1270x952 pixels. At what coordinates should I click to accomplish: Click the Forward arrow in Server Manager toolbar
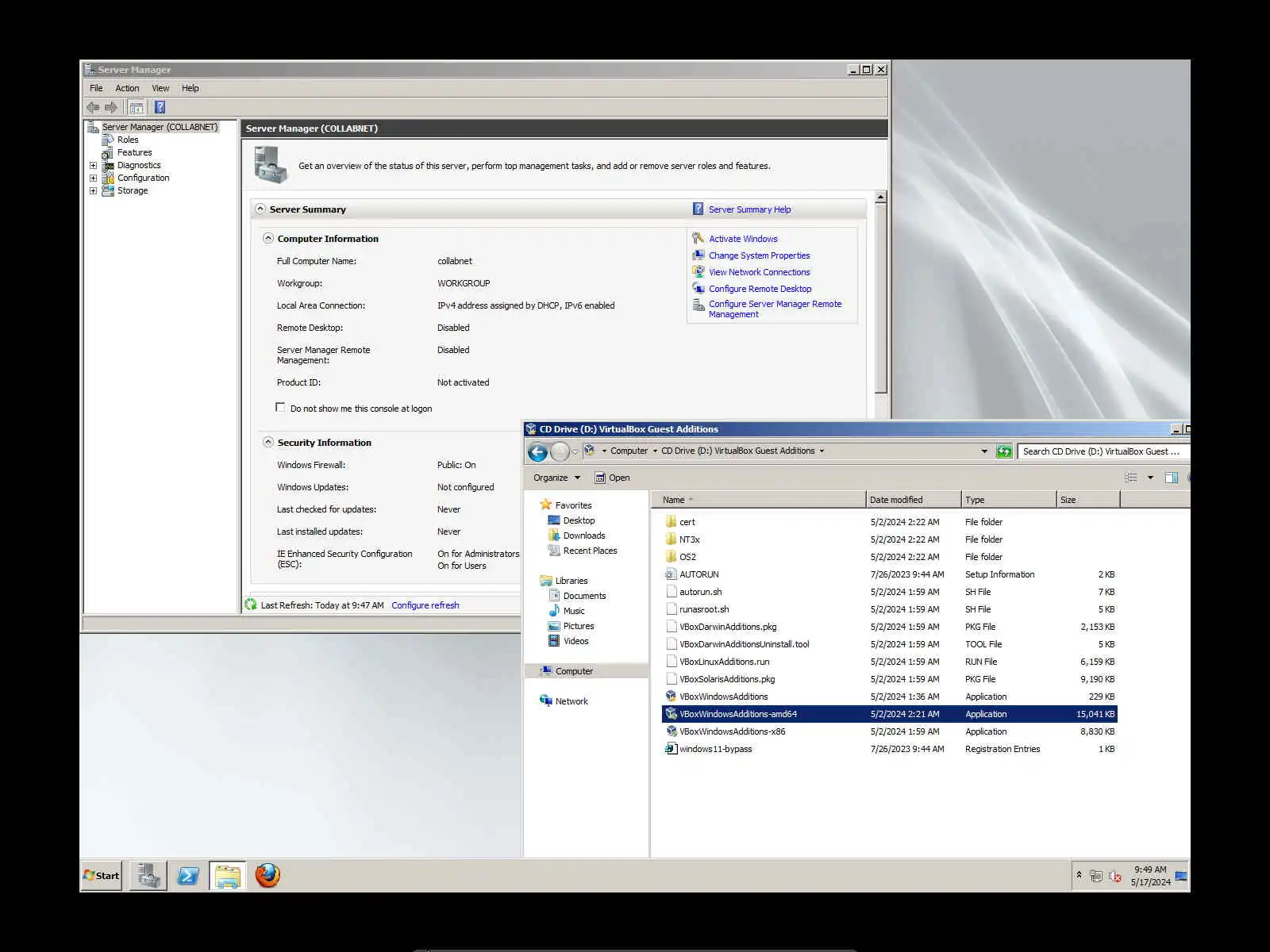[x=111, y=107]
